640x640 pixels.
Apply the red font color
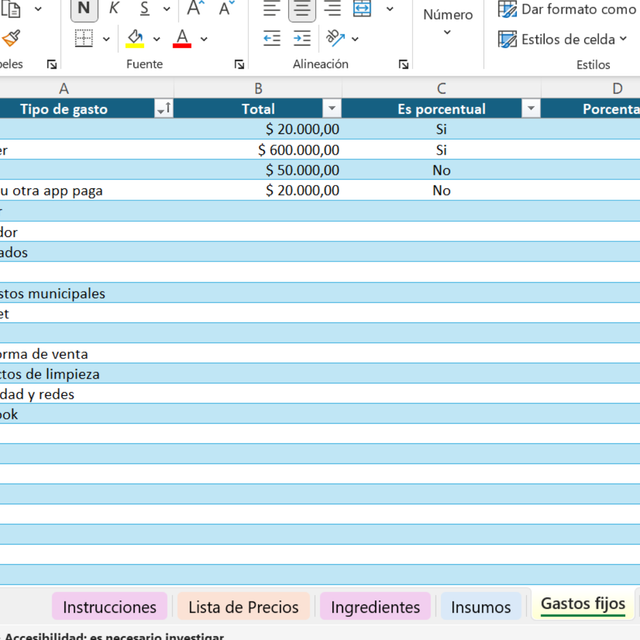tap(182, 39)
